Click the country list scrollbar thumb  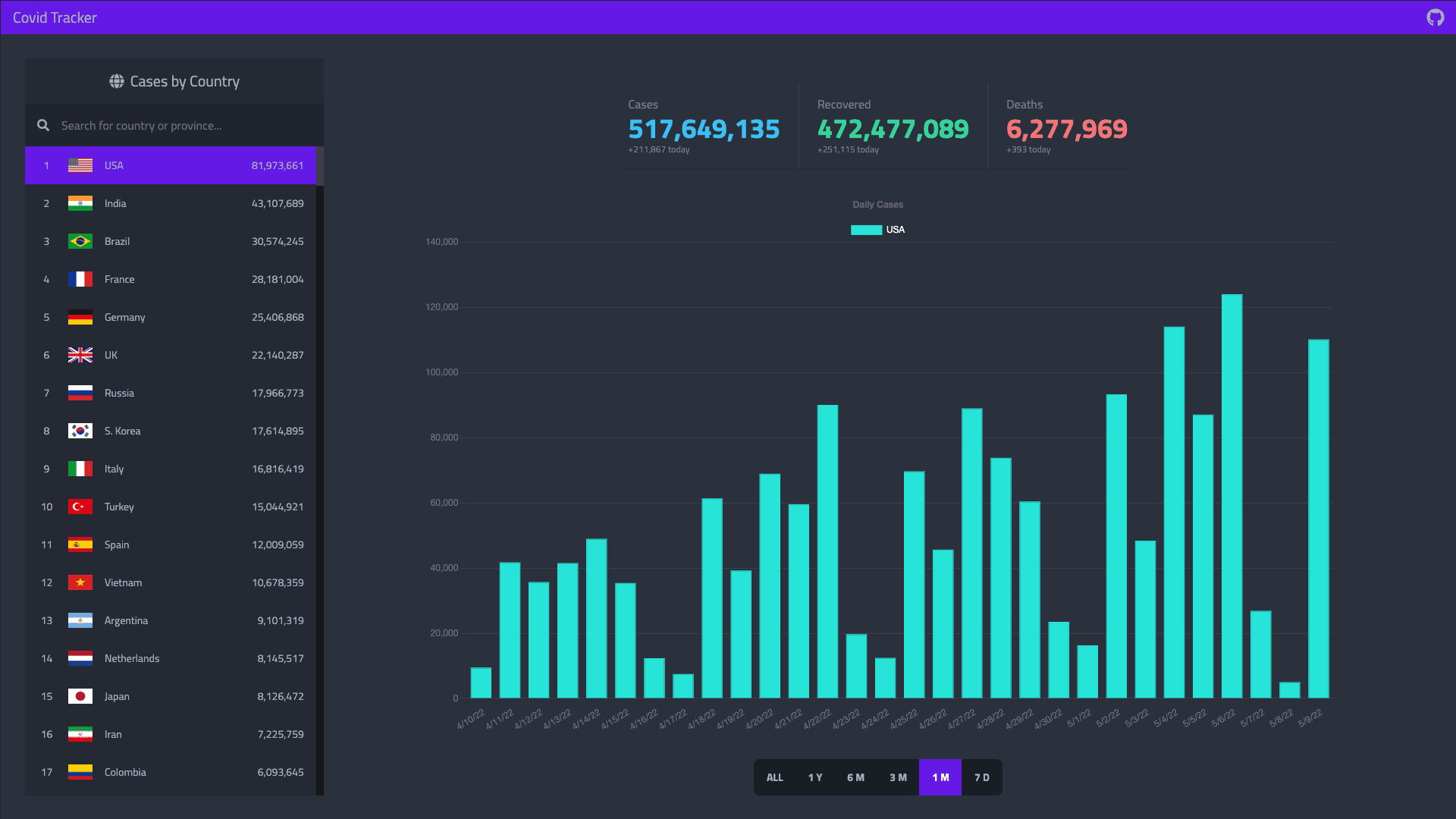[320, 166]
